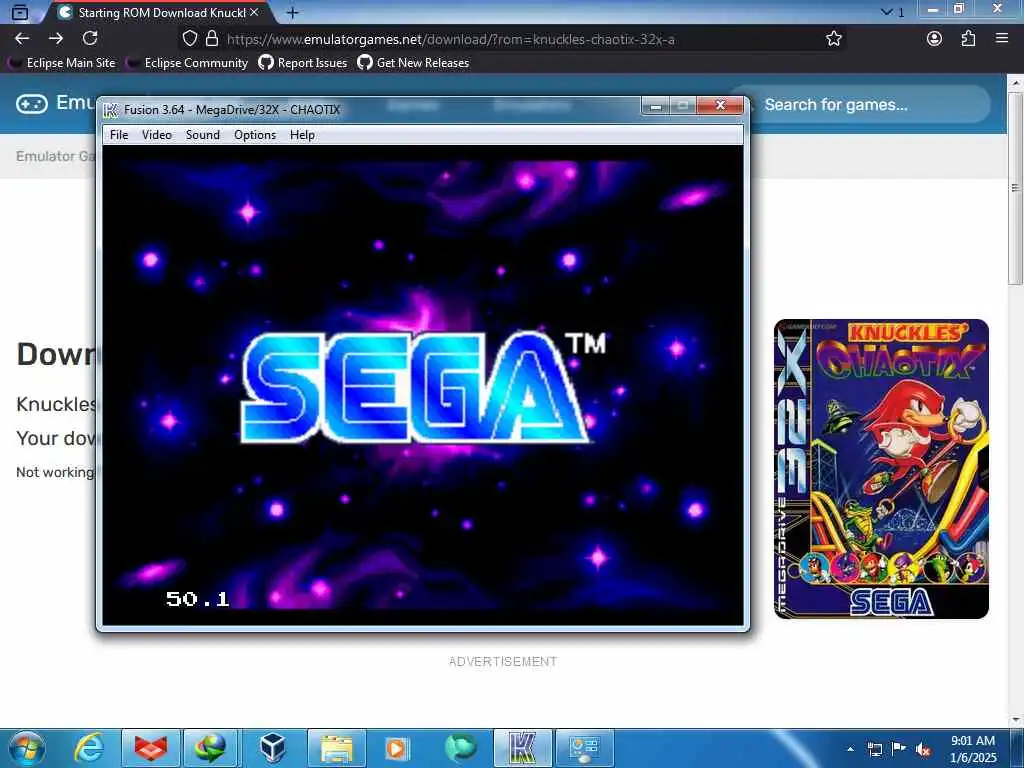The width and height of the screenshot is (1024, 768).
Task: Open the Get New Releases bookmark
Action: tap(413, 63)
